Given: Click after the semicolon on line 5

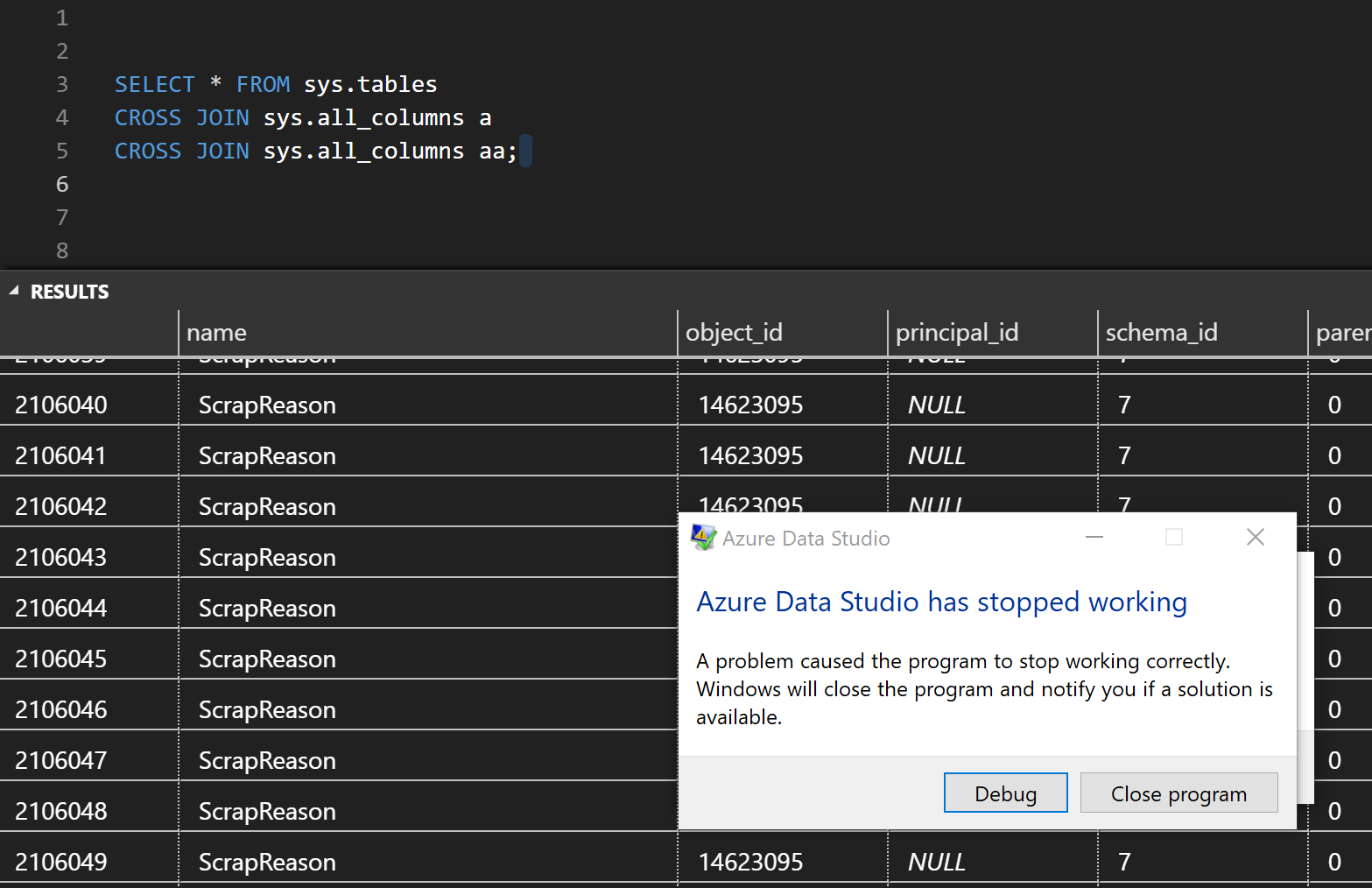Looking at the screenshot, I should coord(524,150).
